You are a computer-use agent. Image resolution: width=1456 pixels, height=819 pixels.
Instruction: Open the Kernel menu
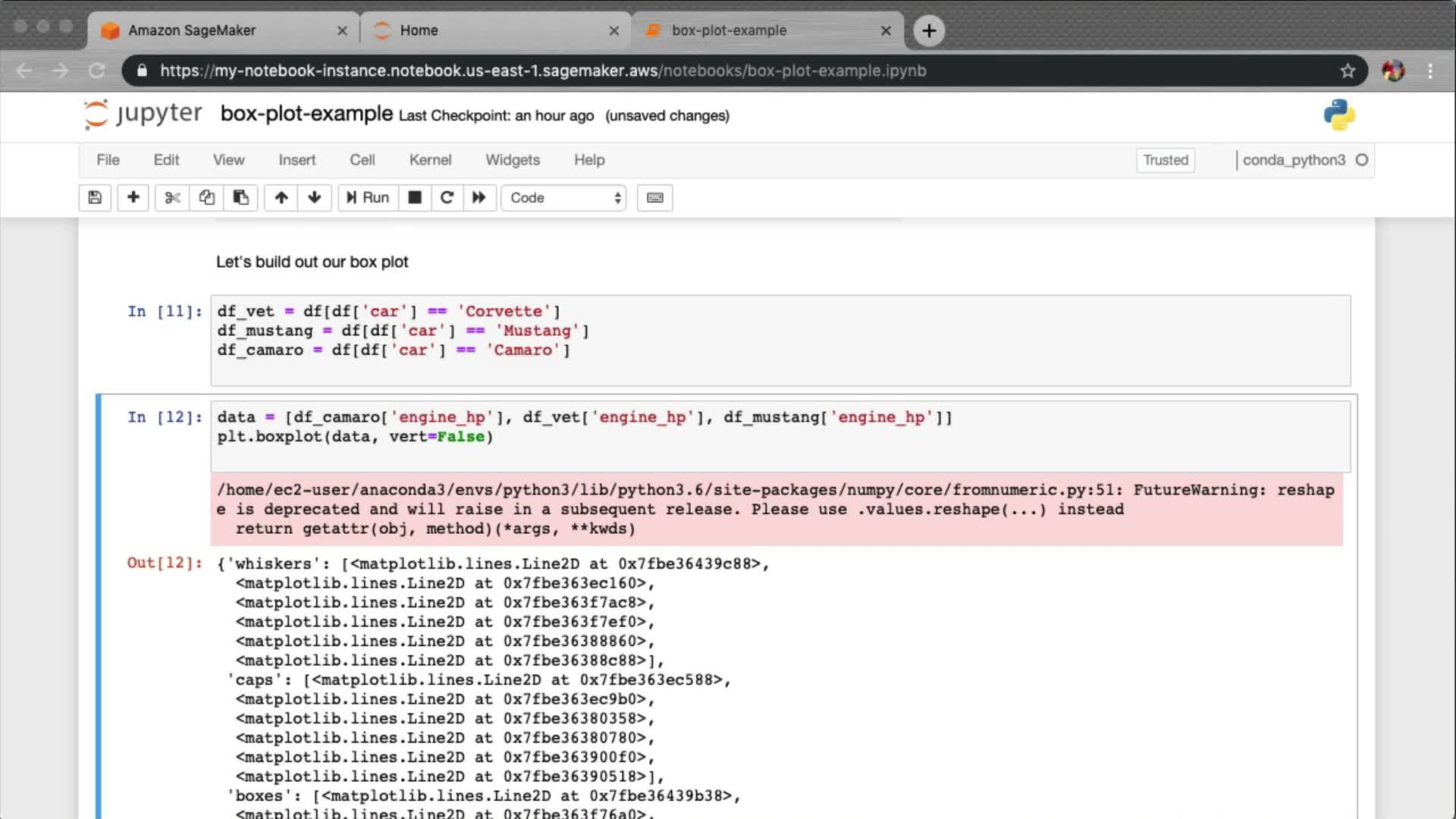430,160
